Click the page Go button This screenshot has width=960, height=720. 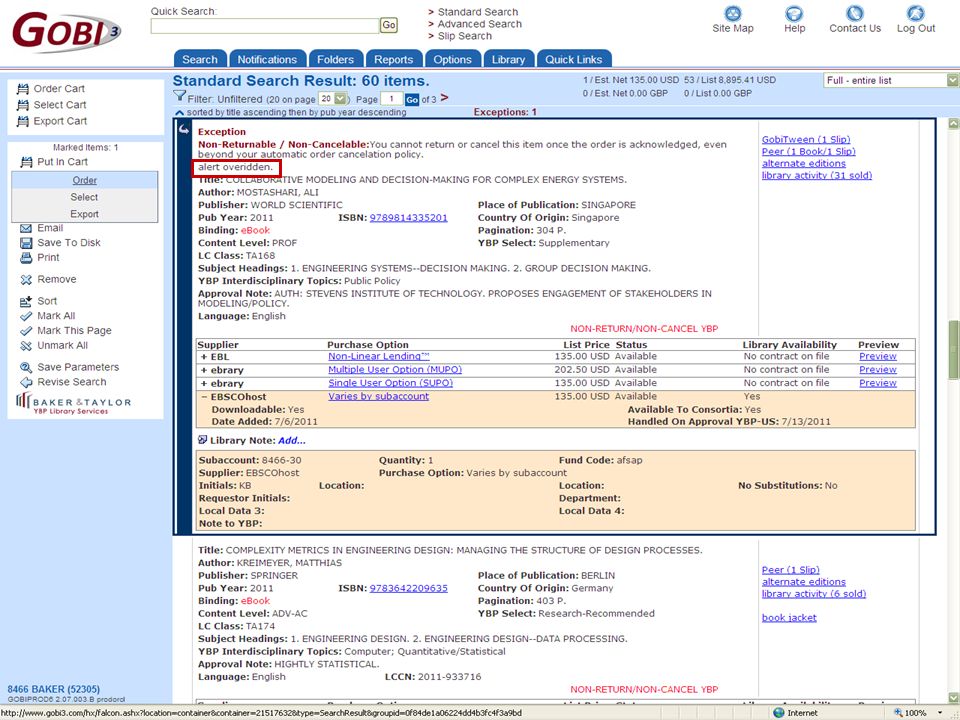(412, 99)
